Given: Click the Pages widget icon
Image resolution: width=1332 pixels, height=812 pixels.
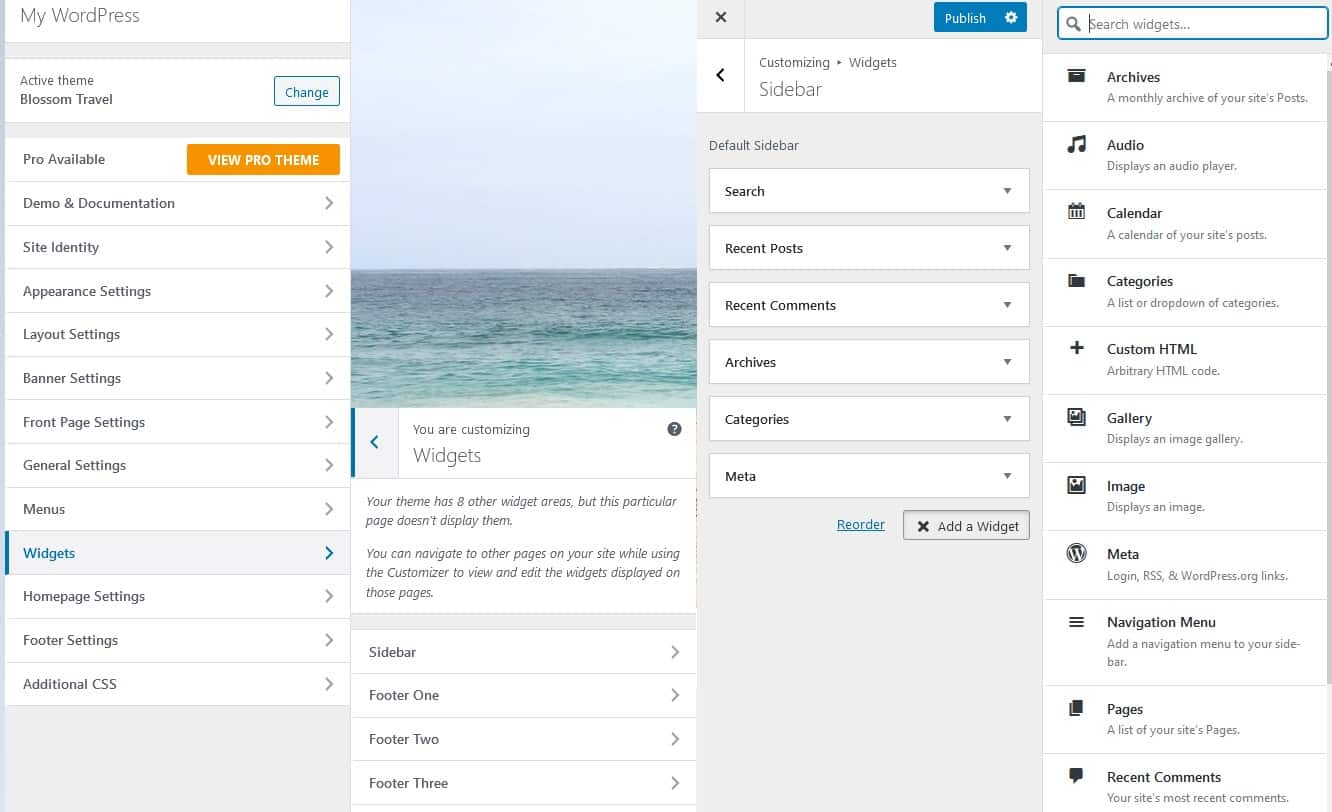Looking at the screenshot, I should click(1076, 708).
